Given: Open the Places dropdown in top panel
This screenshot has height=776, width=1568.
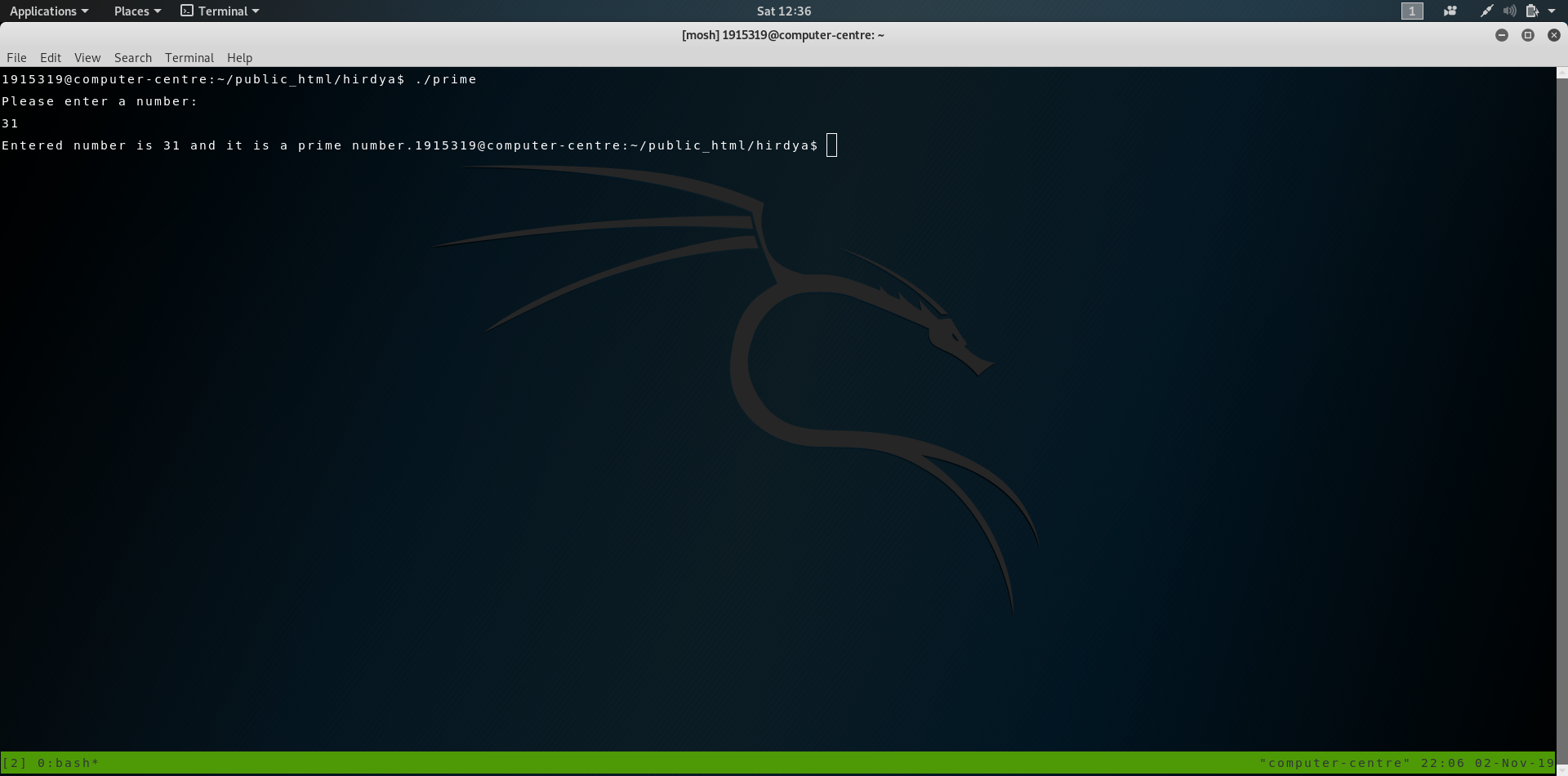Looking at the screenshot, I should (x=137, y=11).
